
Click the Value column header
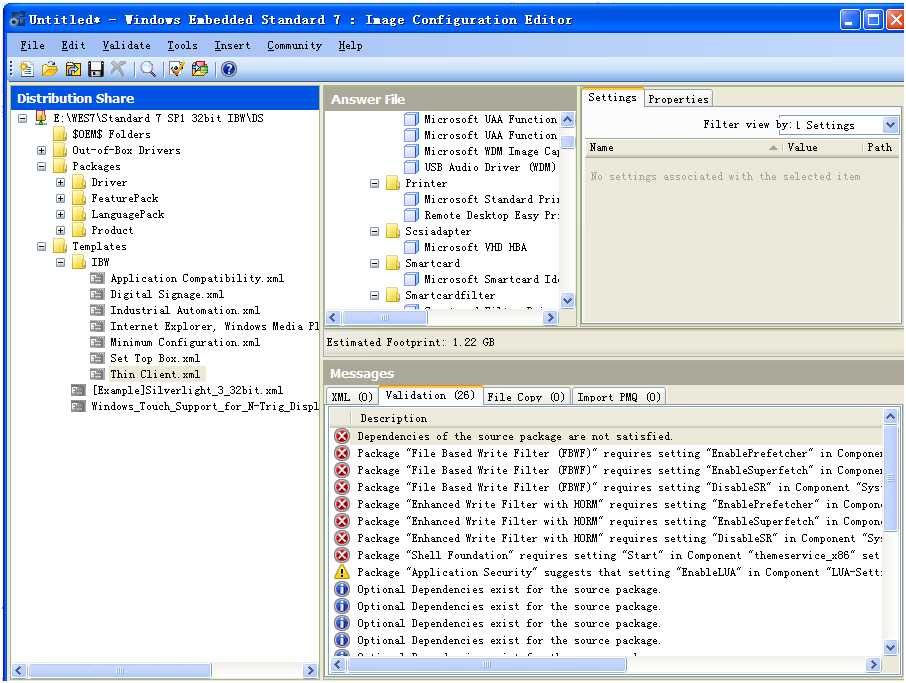821,147
